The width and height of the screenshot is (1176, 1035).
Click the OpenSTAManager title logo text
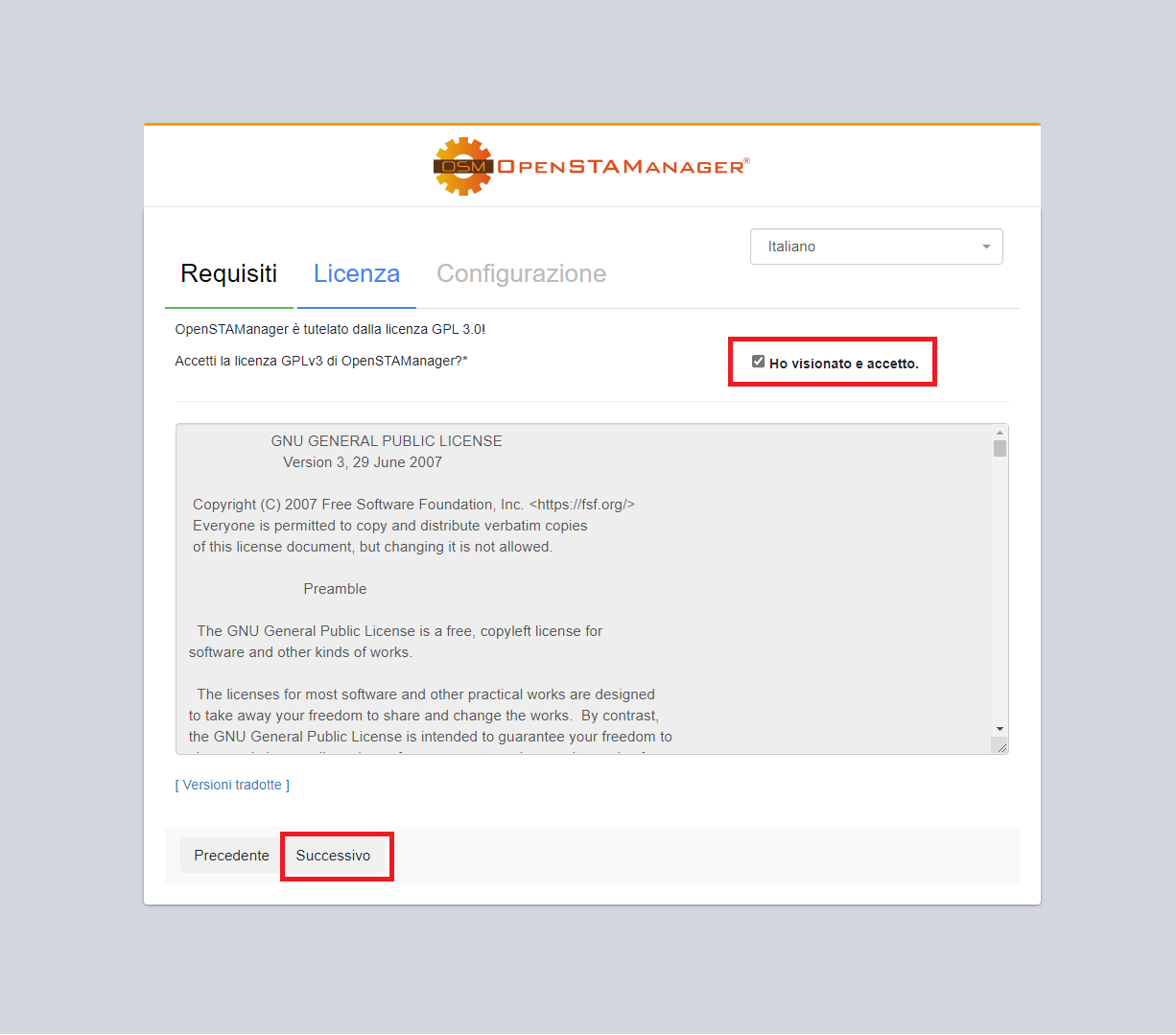(x=623, y=167)
